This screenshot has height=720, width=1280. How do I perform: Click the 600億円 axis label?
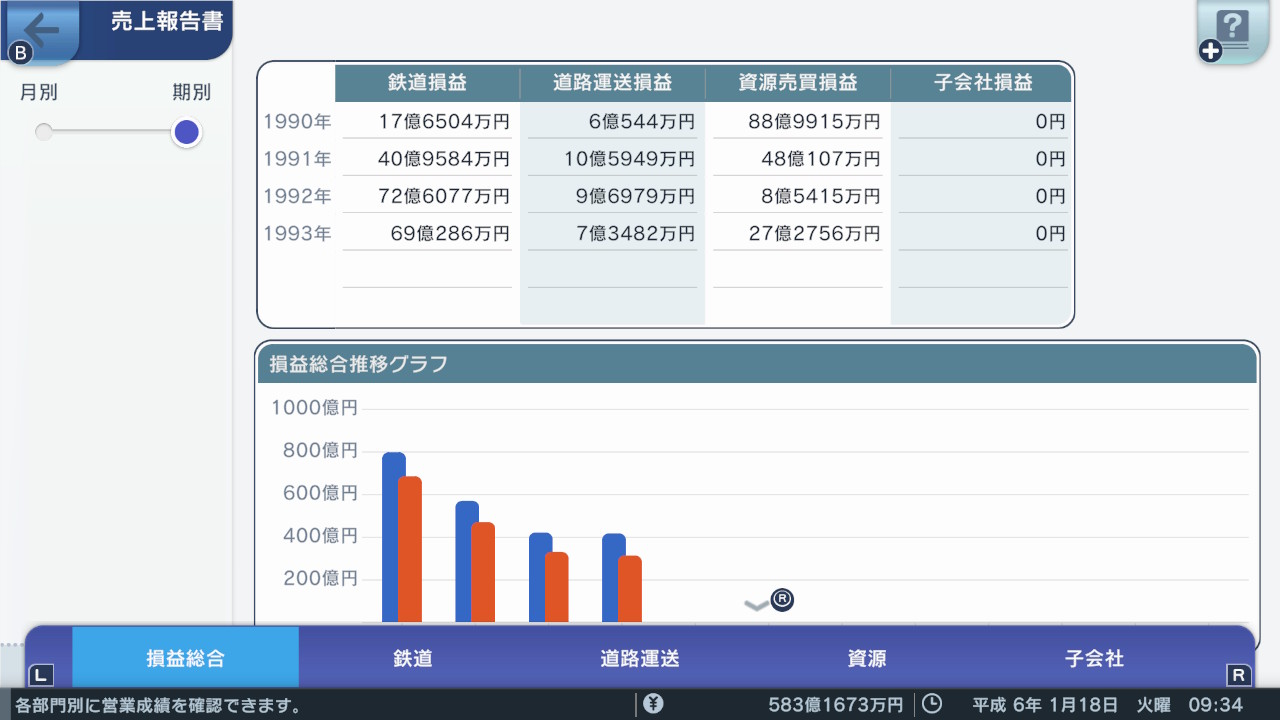pos(320,493)
